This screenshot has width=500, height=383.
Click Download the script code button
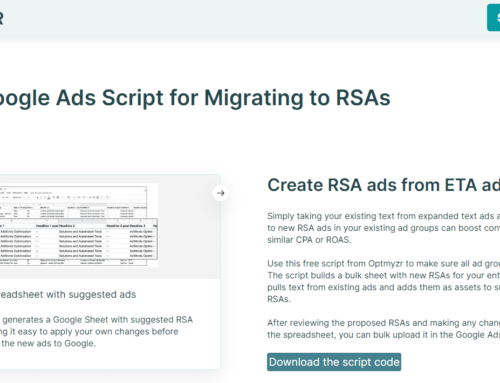pos(334,362)
